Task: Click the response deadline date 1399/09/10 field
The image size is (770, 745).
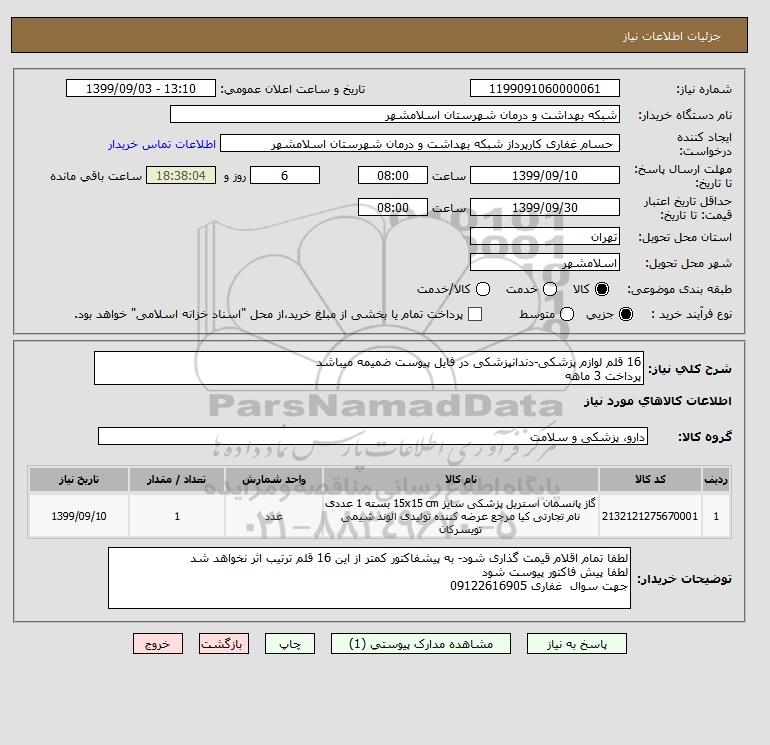Action: click(545, 175)
